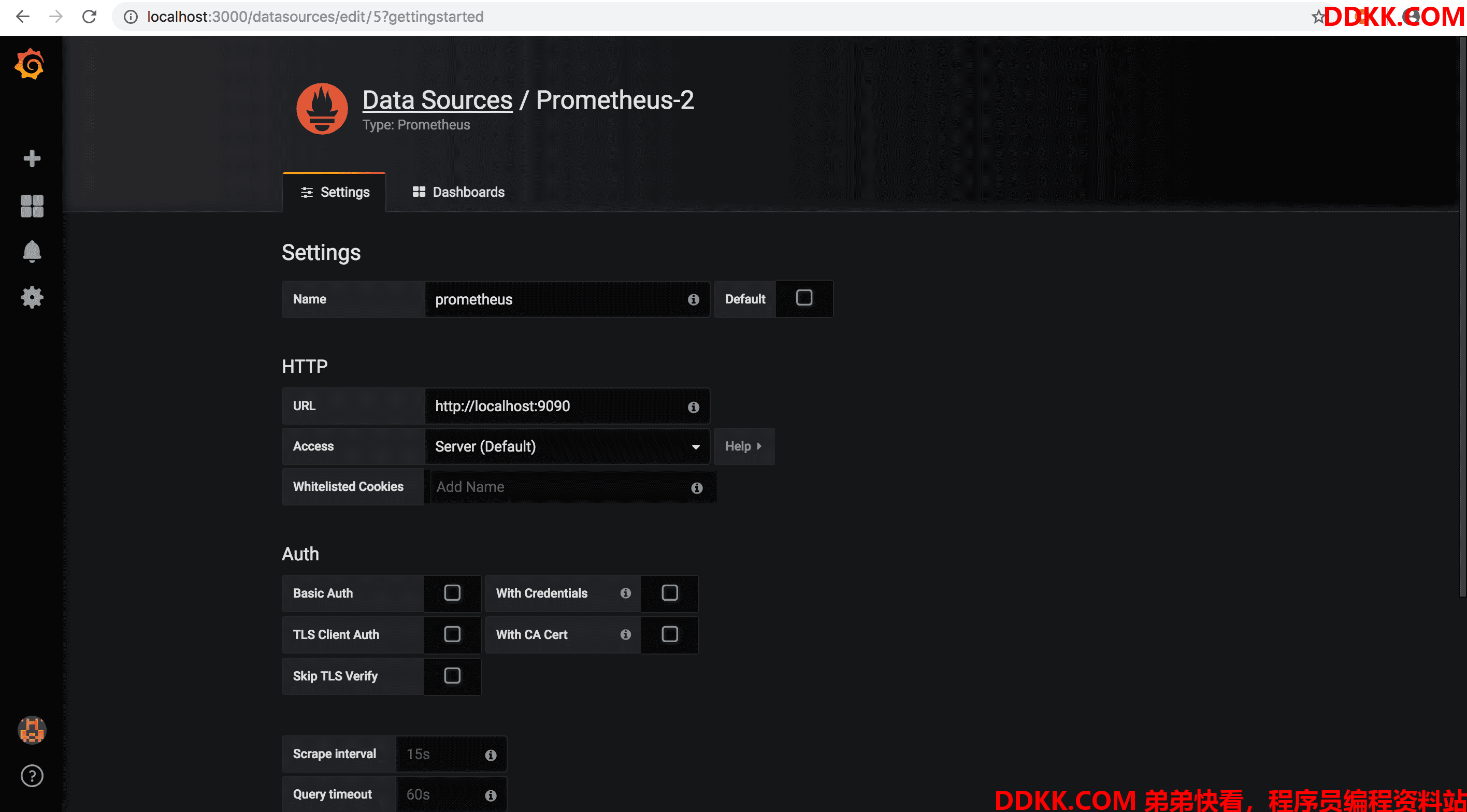Click the Prometheus flame logo
The image size is (1467, 812).
coord(322,109)
